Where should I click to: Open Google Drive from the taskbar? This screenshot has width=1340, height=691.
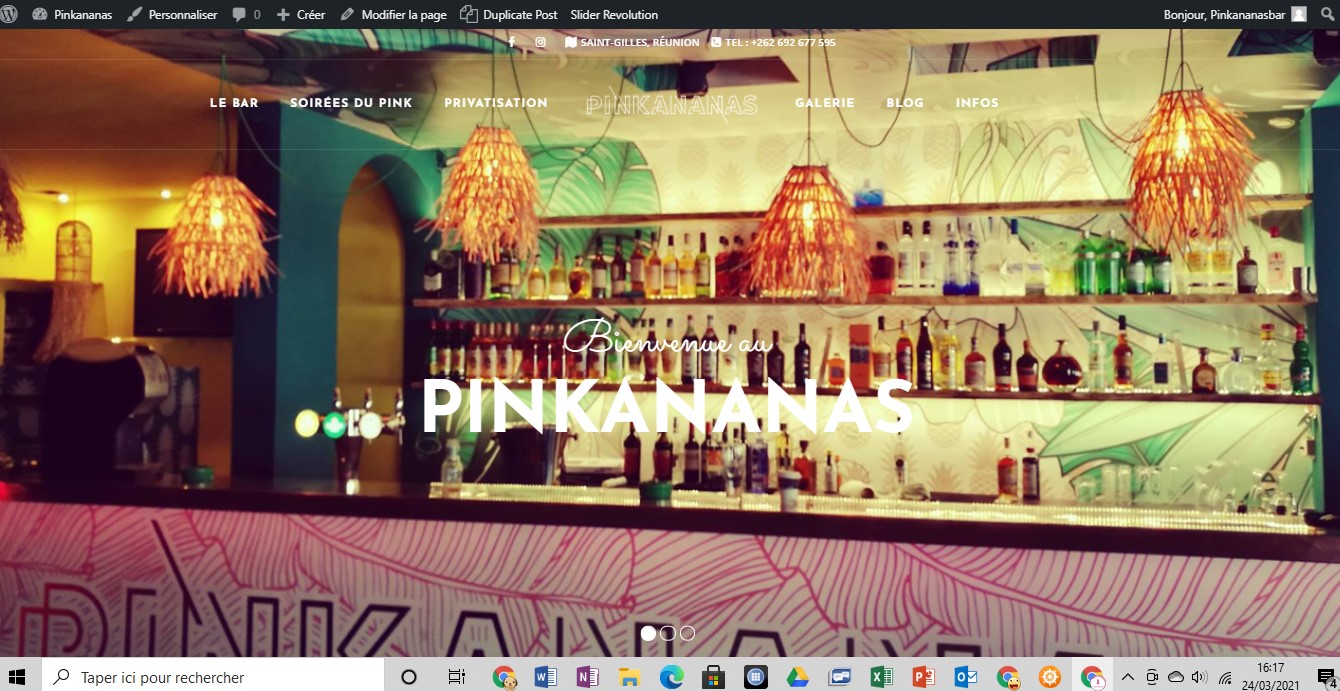(x=797, y=677)
